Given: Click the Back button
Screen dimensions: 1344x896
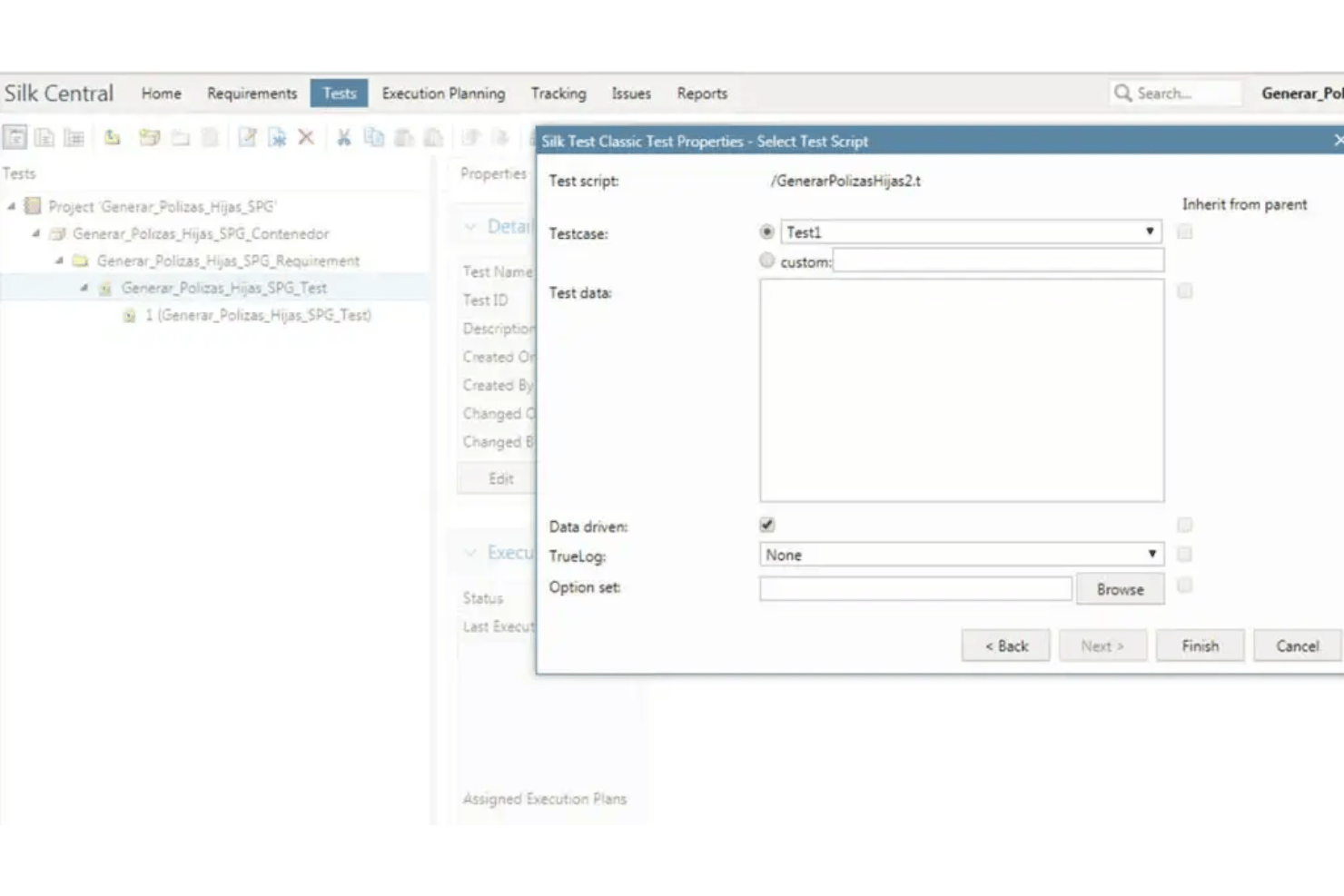Looking at the screenshot, I should coord(1006,646).
